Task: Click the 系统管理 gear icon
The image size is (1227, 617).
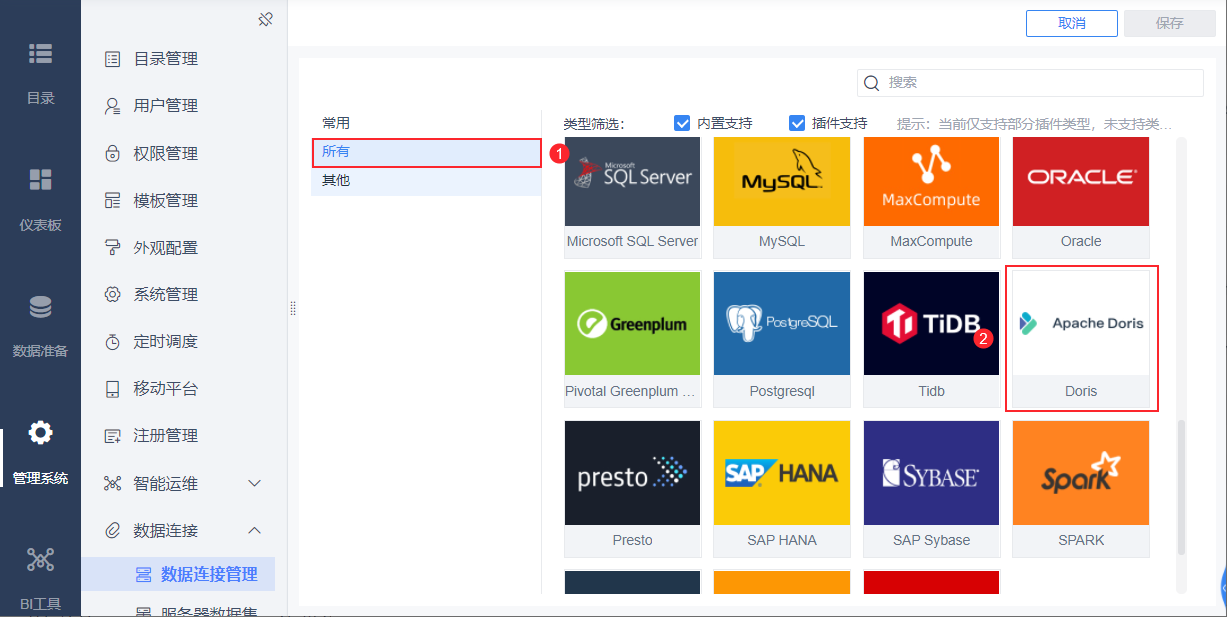Action: pyautogui.click(x=113, y=295)
